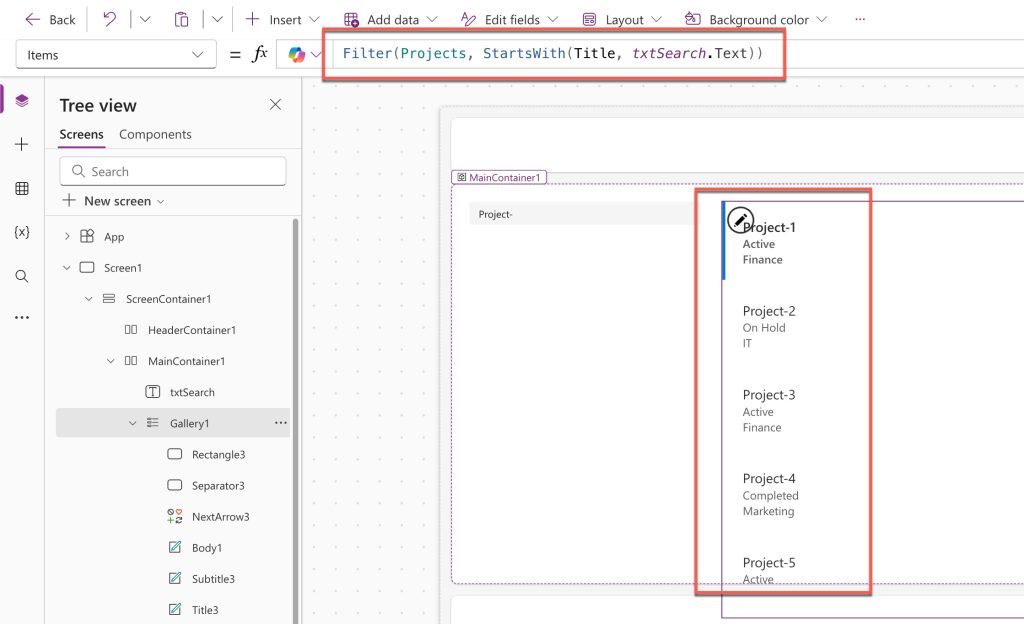Switch to the Components tab
The width and height of the screenshot is (1024, 624).
155,134
